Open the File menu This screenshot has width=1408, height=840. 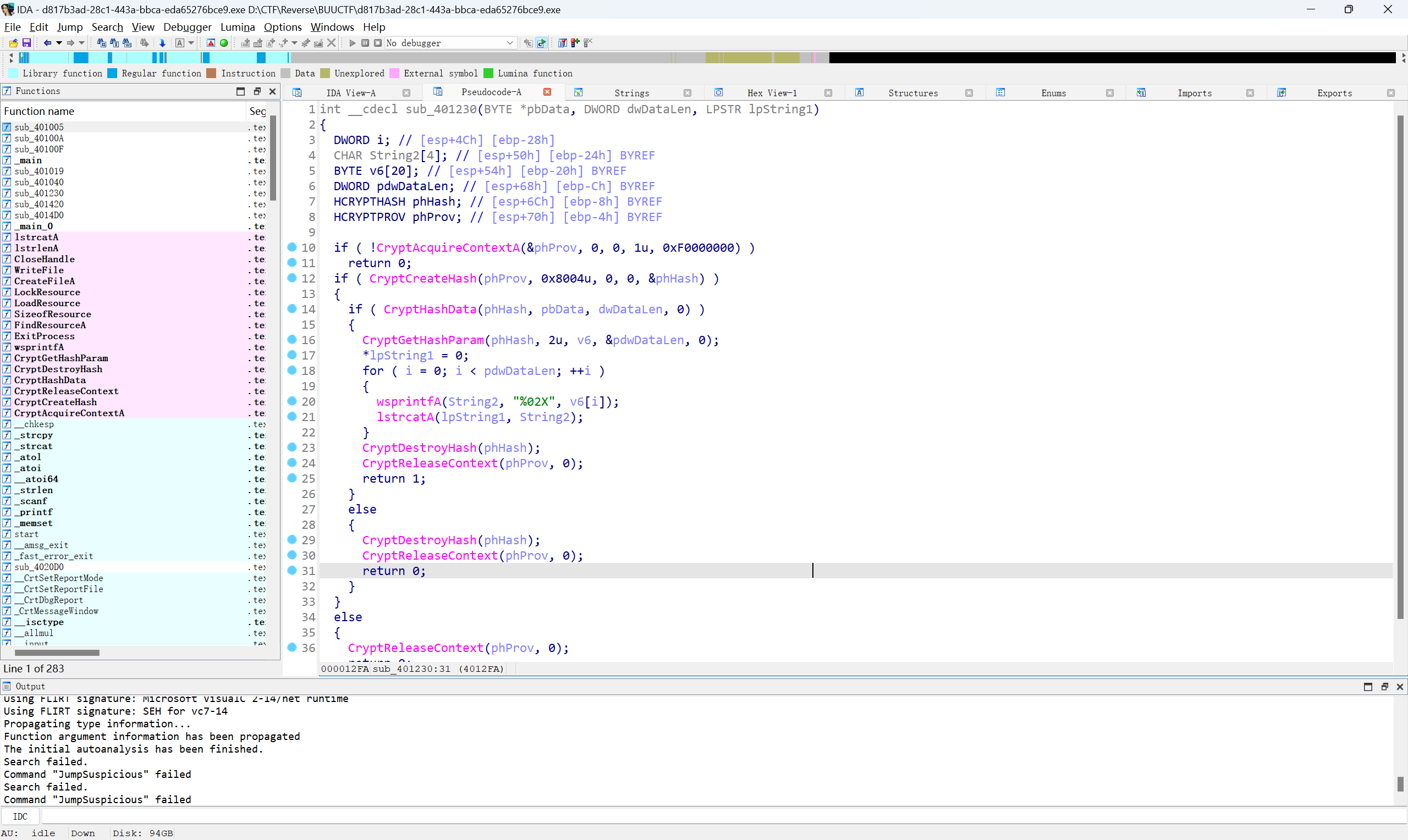13,26
